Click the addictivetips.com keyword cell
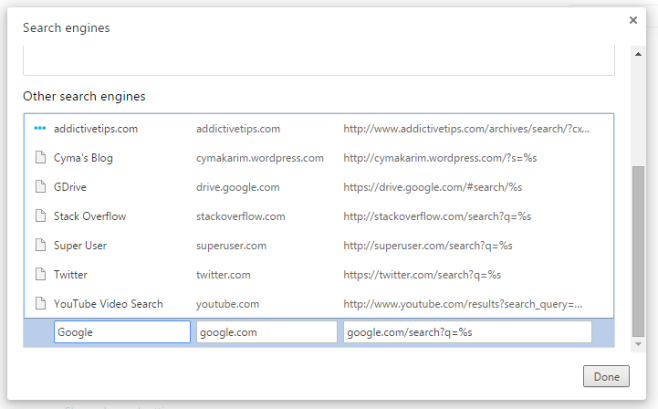Screen dimensions: 658x409 tap(238, 129)
